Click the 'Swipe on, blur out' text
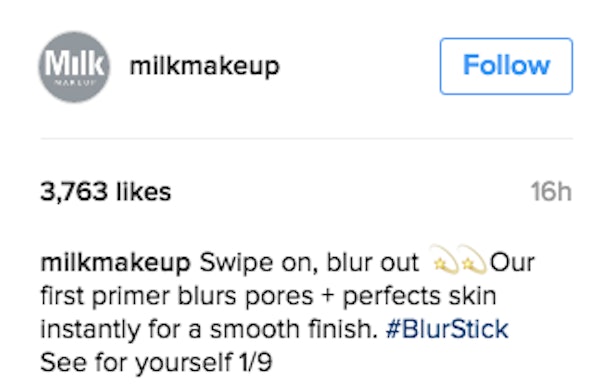 (309, 262)
